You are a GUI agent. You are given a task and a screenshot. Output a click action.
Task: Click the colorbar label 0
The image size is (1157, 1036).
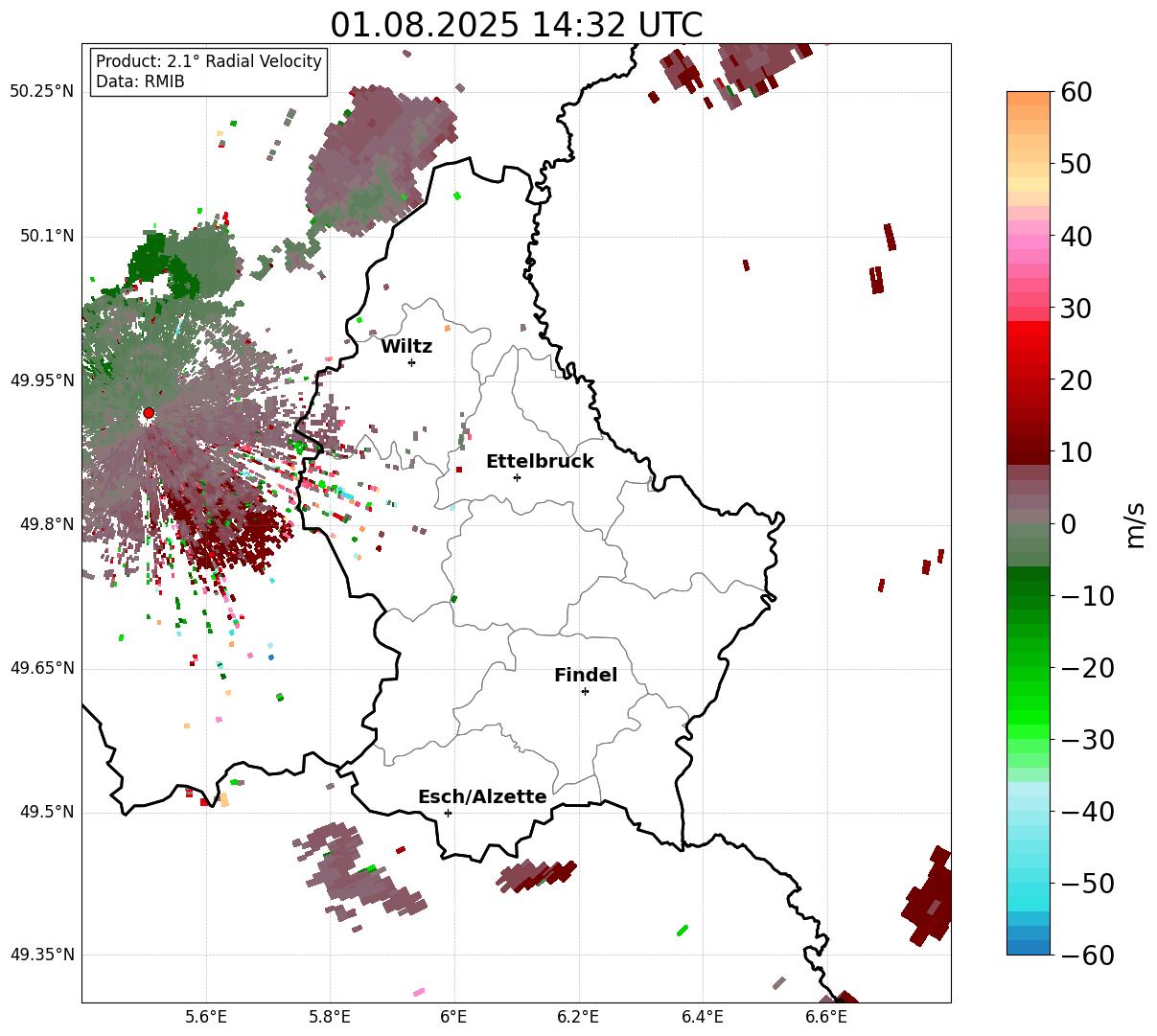(1067, 523)
